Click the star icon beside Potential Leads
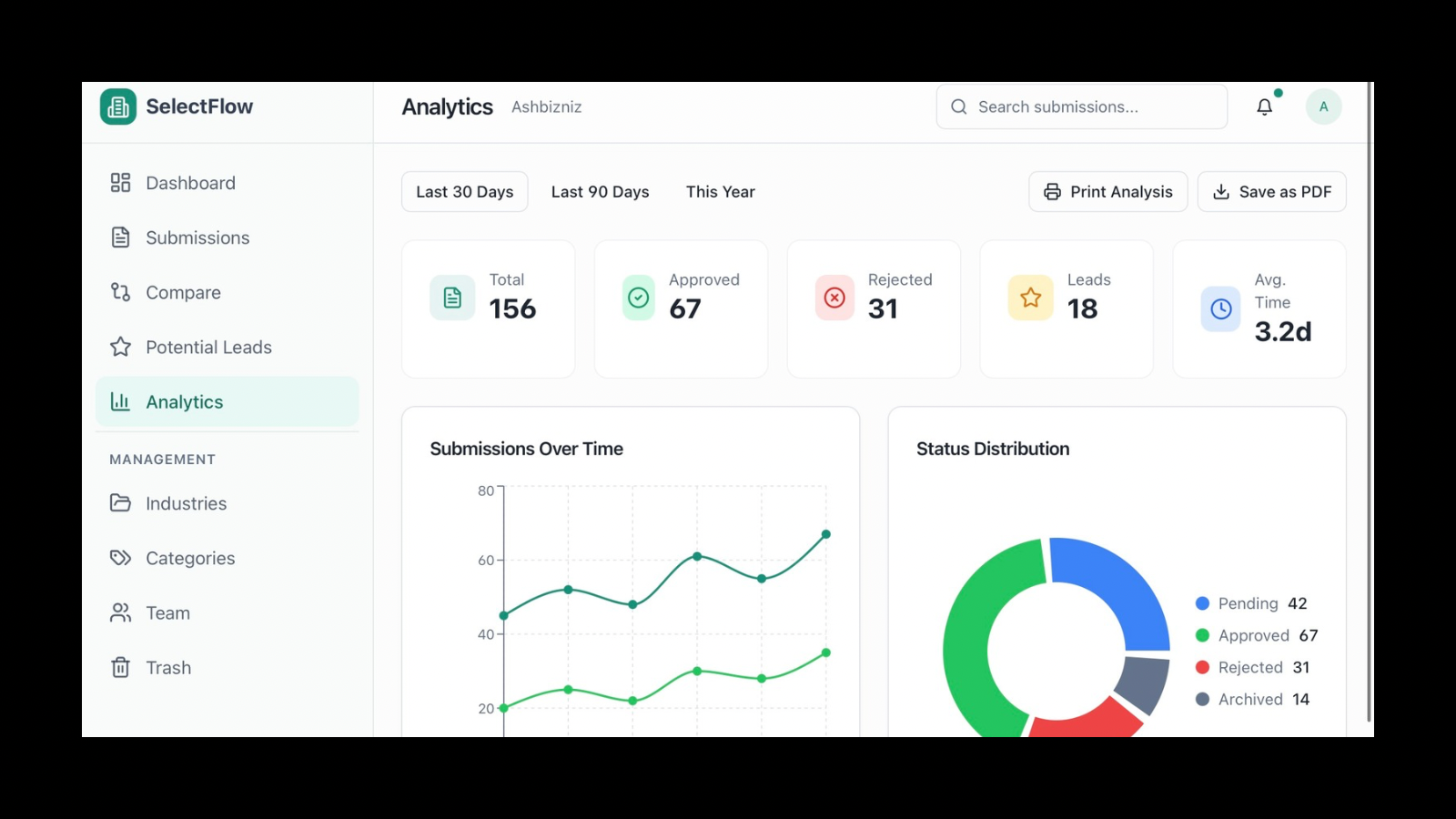This screenshot has width=1456, height=819. [x=120, y=347]
